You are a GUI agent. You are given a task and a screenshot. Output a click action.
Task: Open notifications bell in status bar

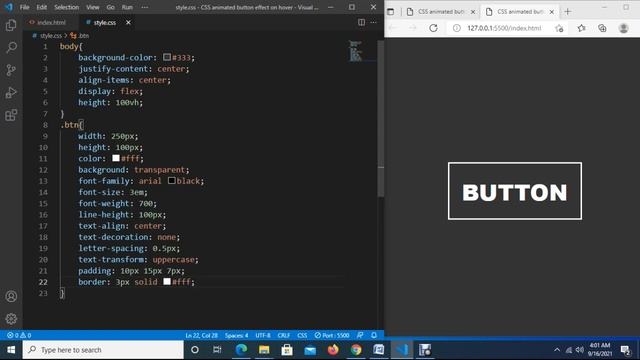374,335
